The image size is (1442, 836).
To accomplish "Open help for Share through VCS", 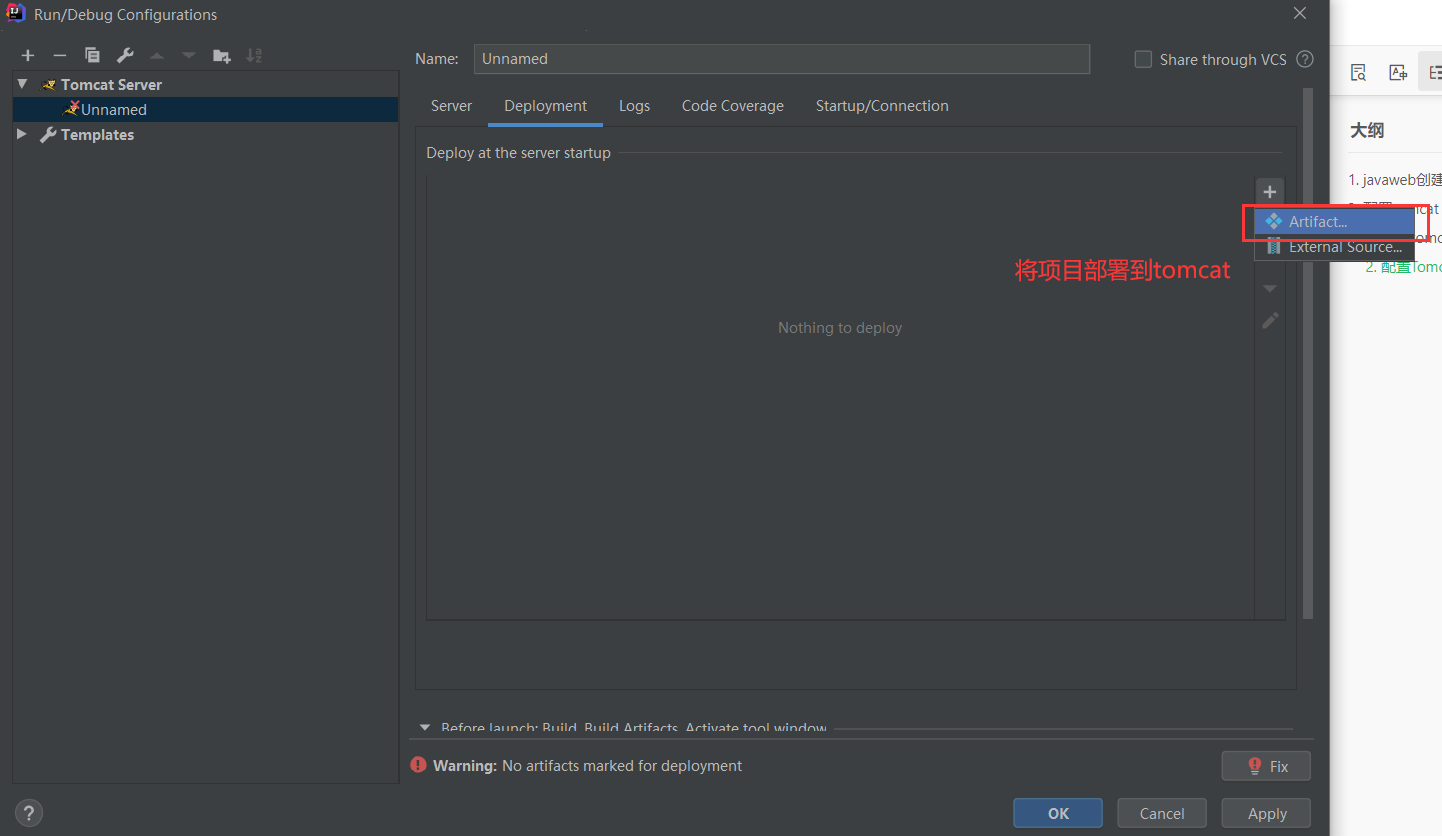I will point(1305,59).
